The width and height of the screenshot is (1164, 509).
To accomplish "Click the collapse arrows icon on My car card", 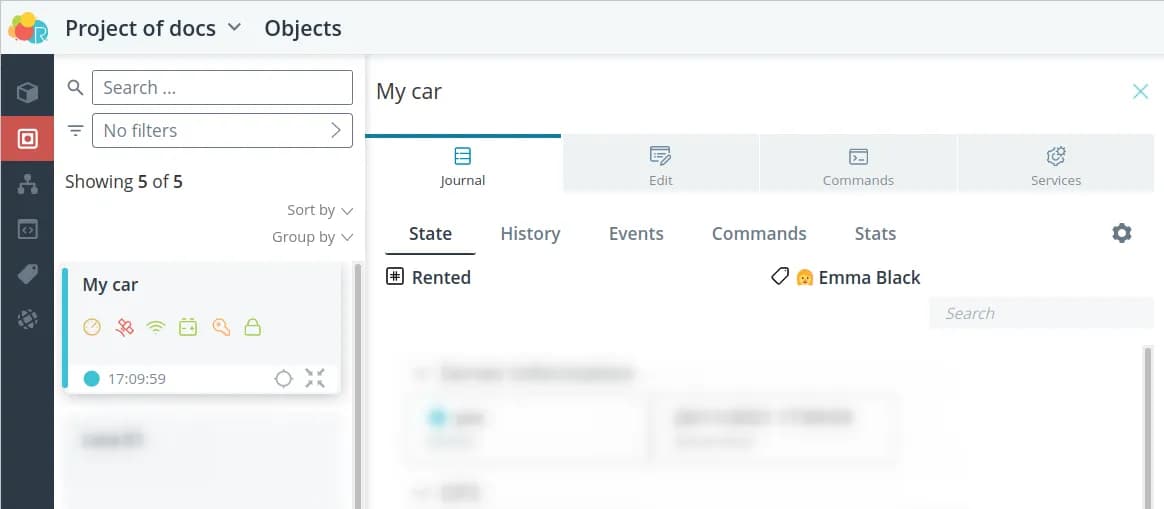I will pyautogui.click(x=315, y=378).
